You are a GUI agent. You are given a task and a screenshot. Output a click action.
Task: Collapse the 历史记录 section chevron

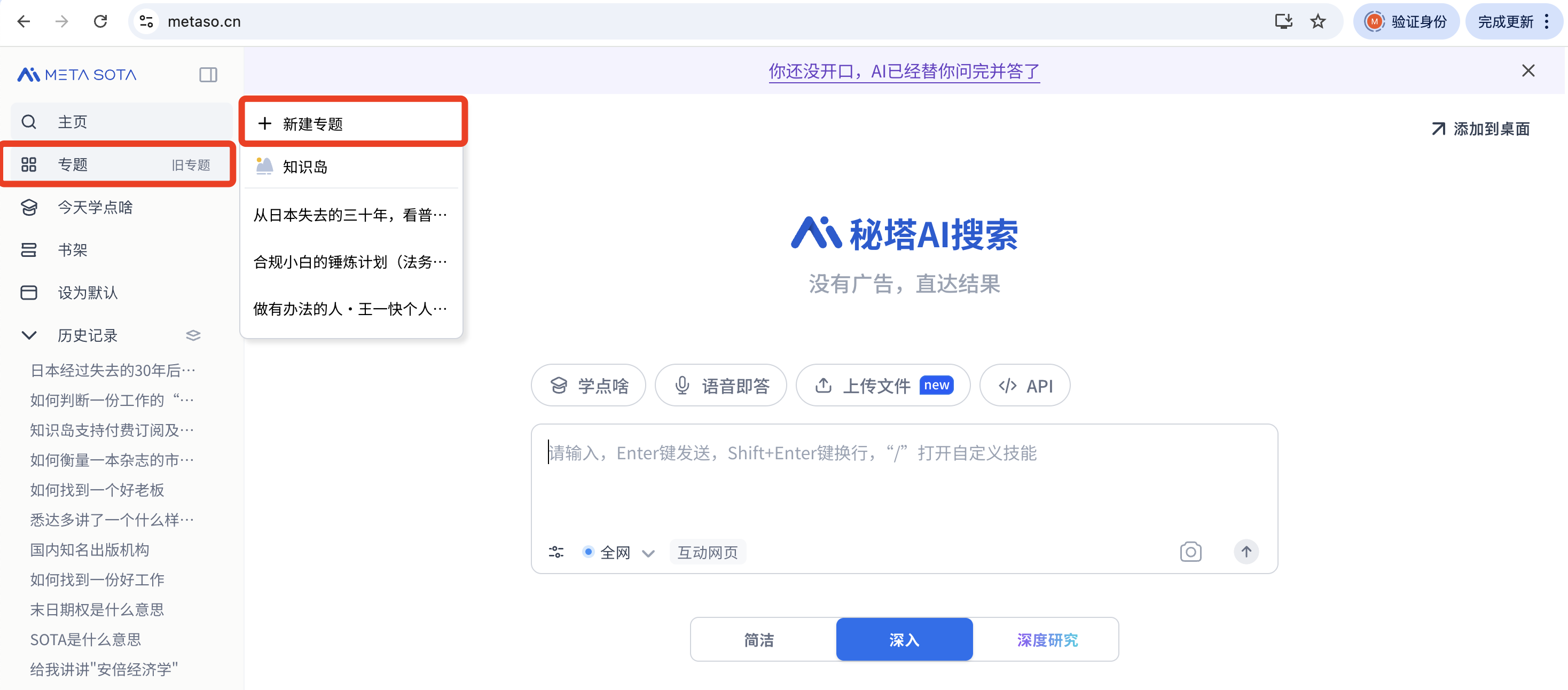29,335
